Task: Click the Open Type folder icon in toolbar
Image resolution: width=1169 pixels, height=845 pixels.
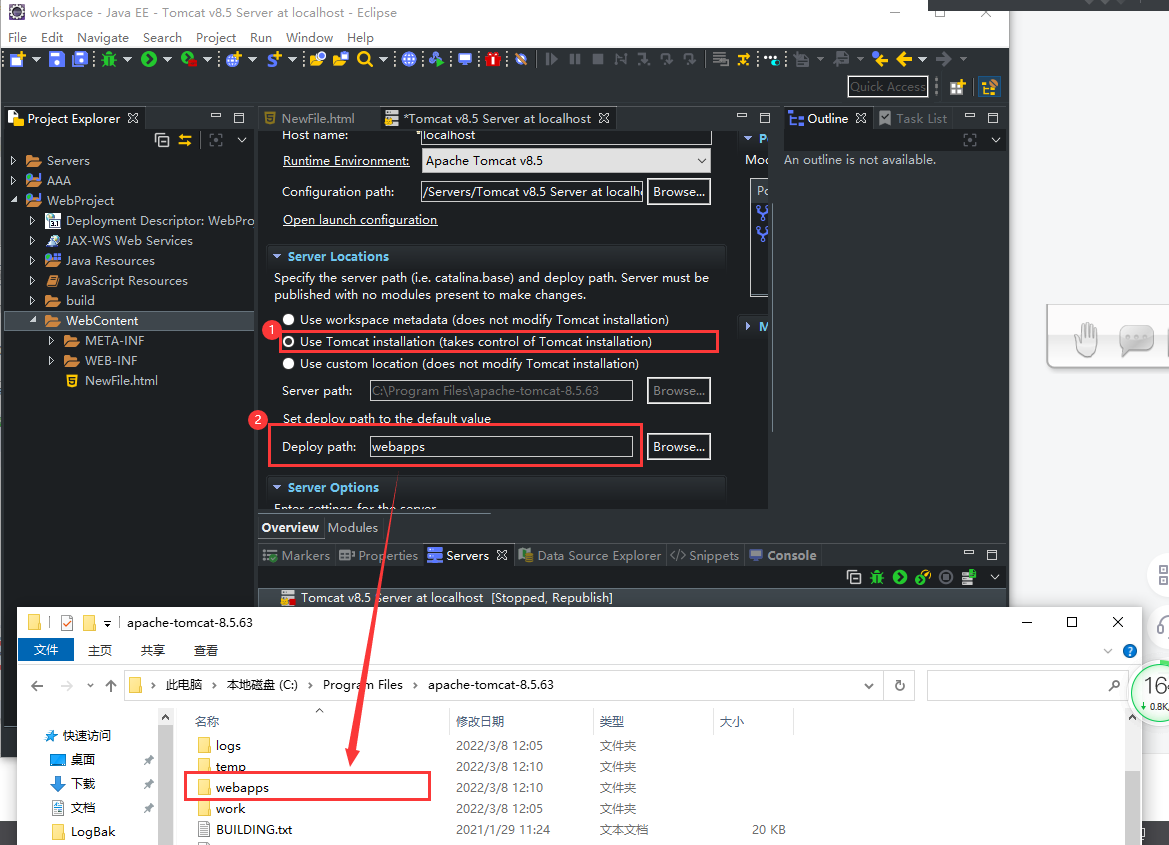Action: tap(318, 59)
